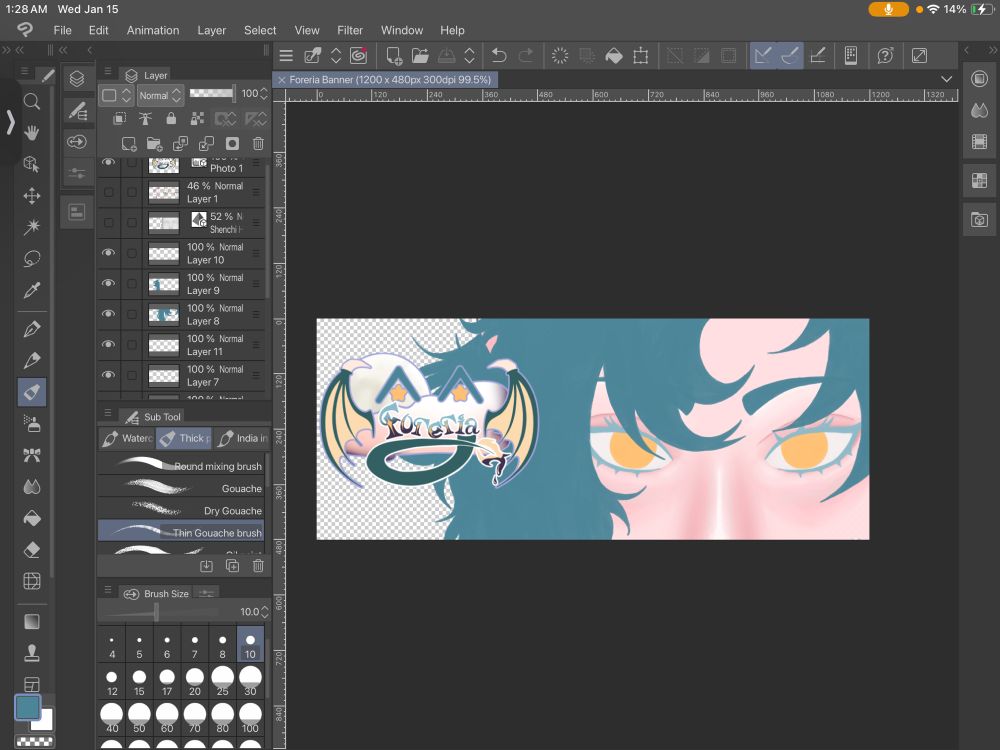1000x750 pixels.
Task: Open the File menu
Action: pos(62,30)
